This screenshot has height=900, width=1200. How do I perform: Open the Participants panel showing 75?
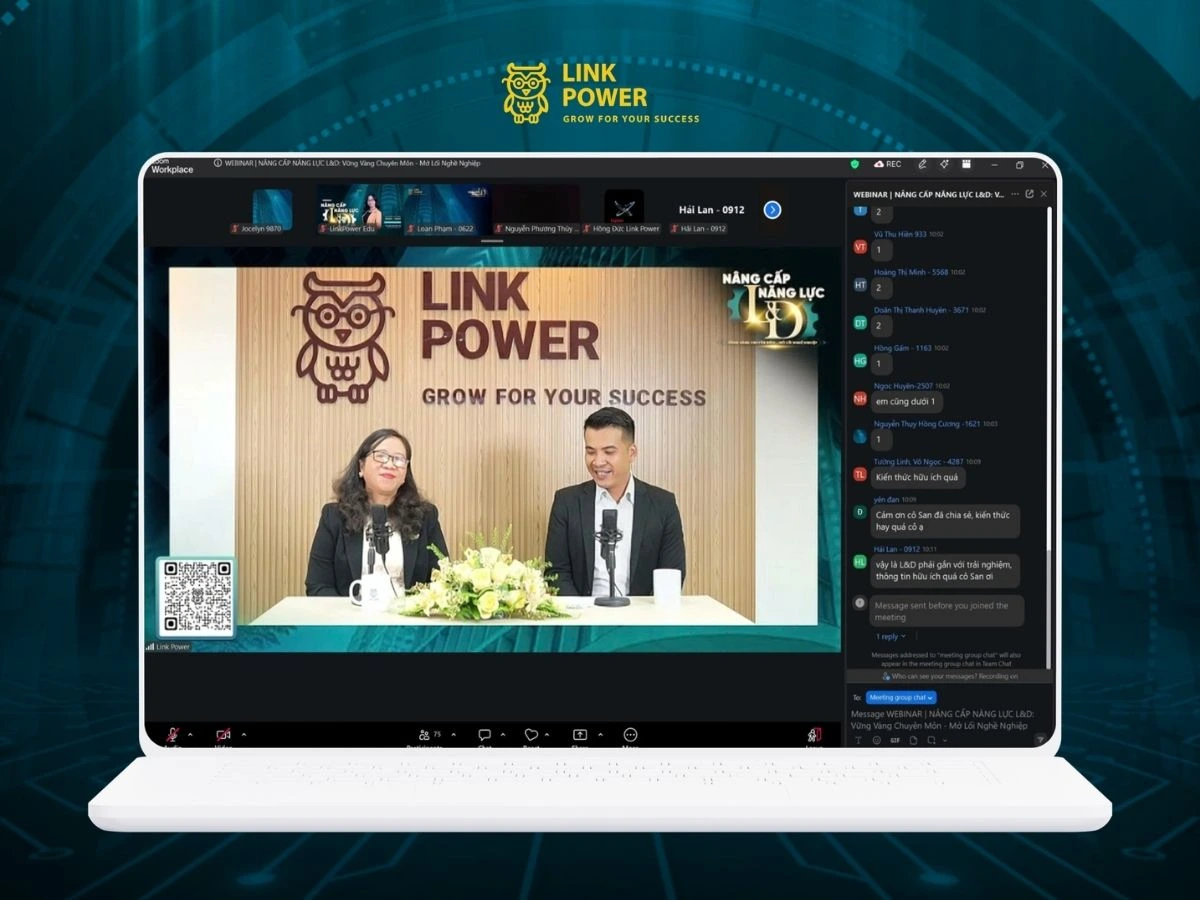click(429, 734)
